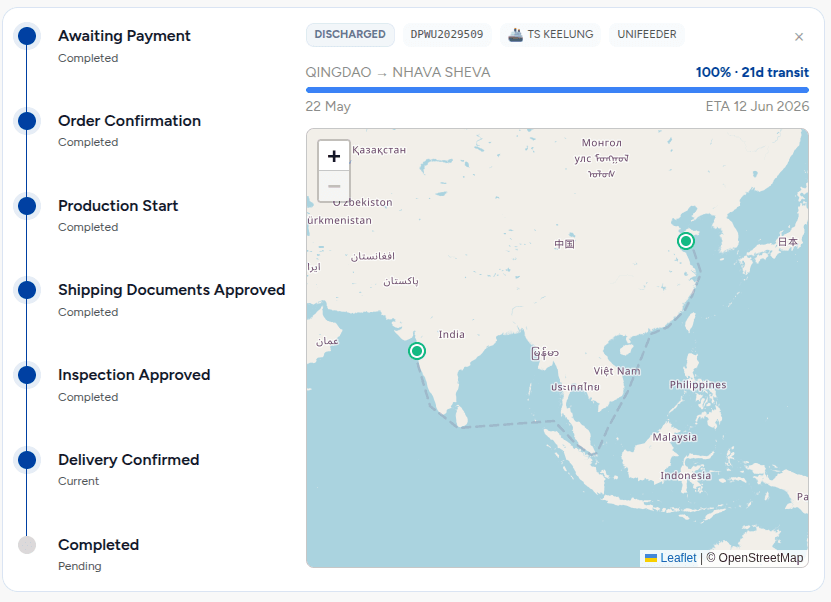The height and width of the screenshot is (602, 831).
Task: Click the 'Indonesia' label on the map
Action: (x=686, y=475)
